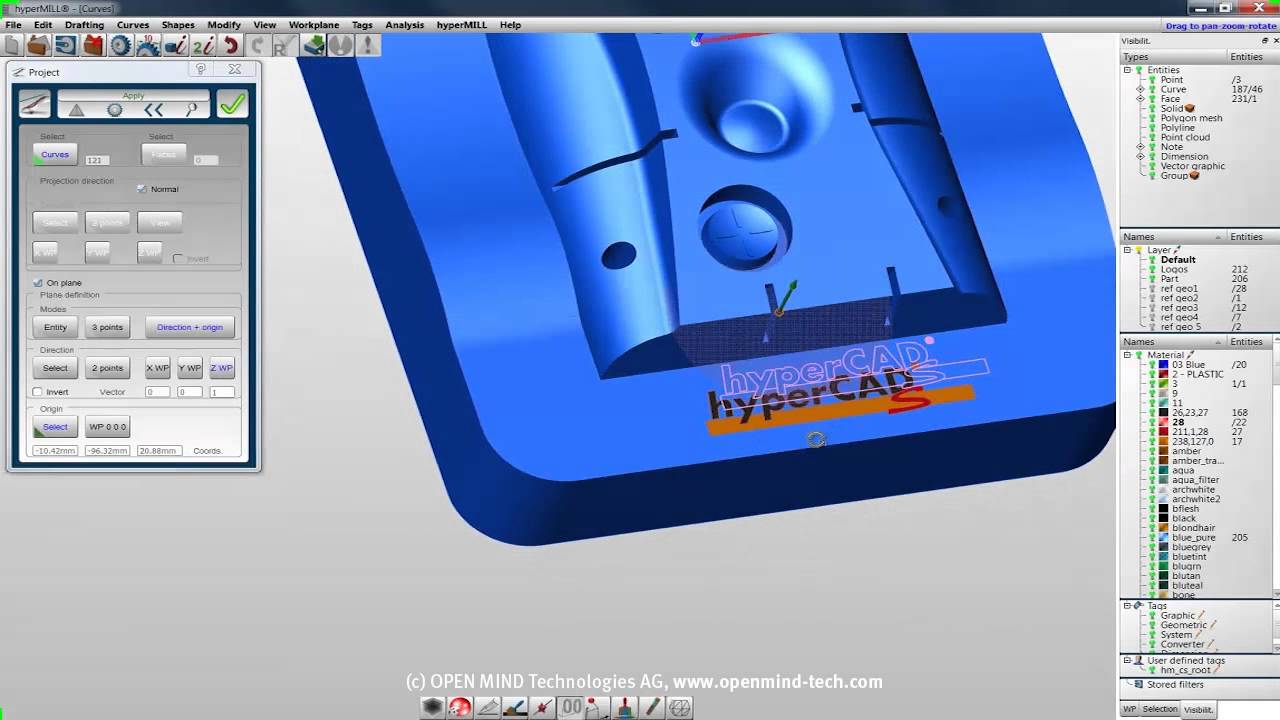The image size is (1280, 720).
Task: Open the hyperMILL menu
Action: (462, 25)
